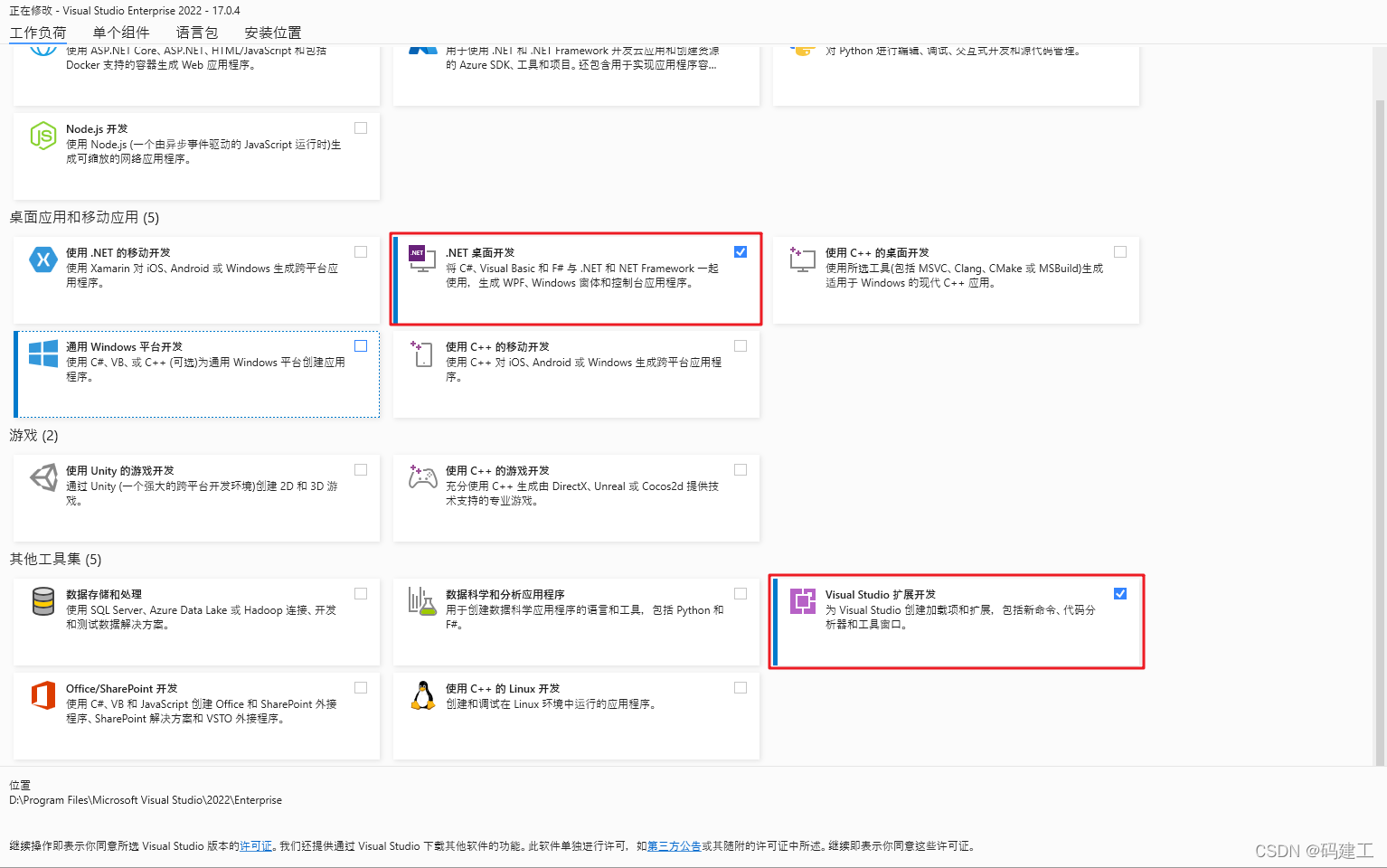Click the data science and analytics icon
The height and width of the screenshot is (868, 1387).
point(422,601)
